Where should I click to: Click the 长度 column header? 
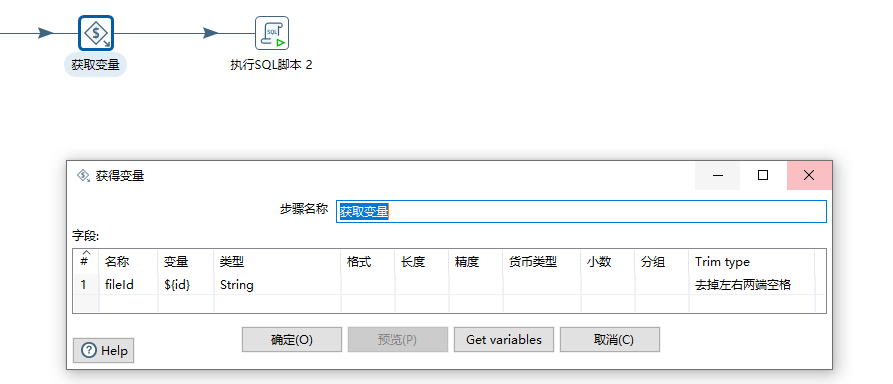click(x=421, y=262)
